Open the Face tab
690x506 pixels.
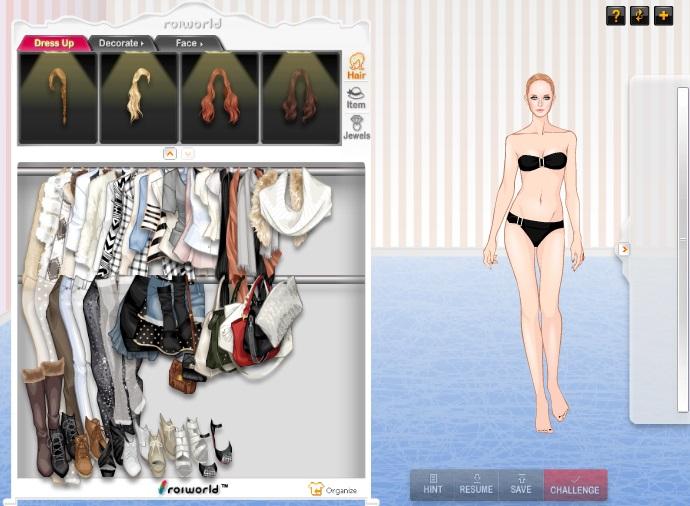click(187, 43)
